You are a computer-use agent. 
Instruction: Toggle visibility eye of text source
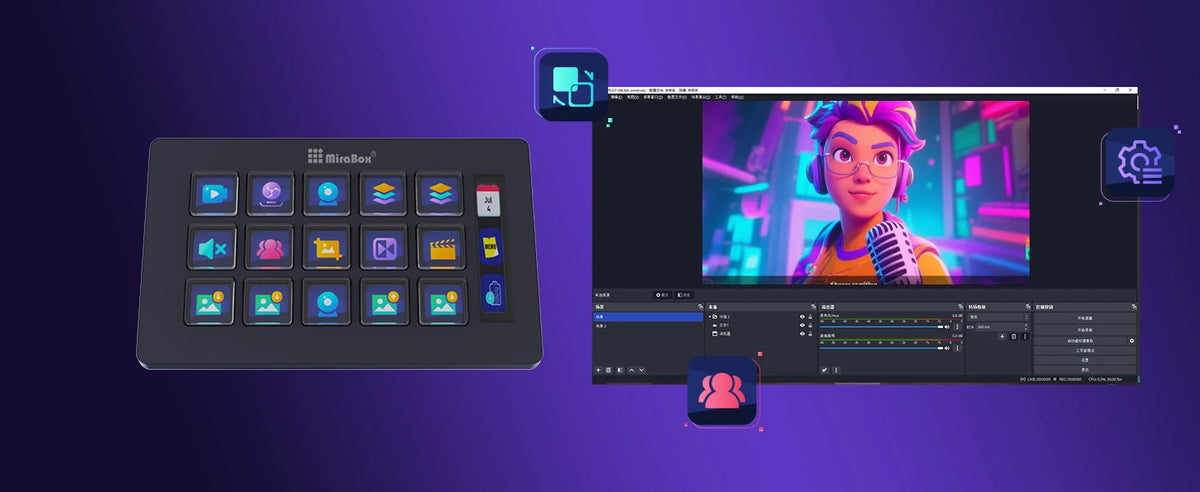point(802,325)
